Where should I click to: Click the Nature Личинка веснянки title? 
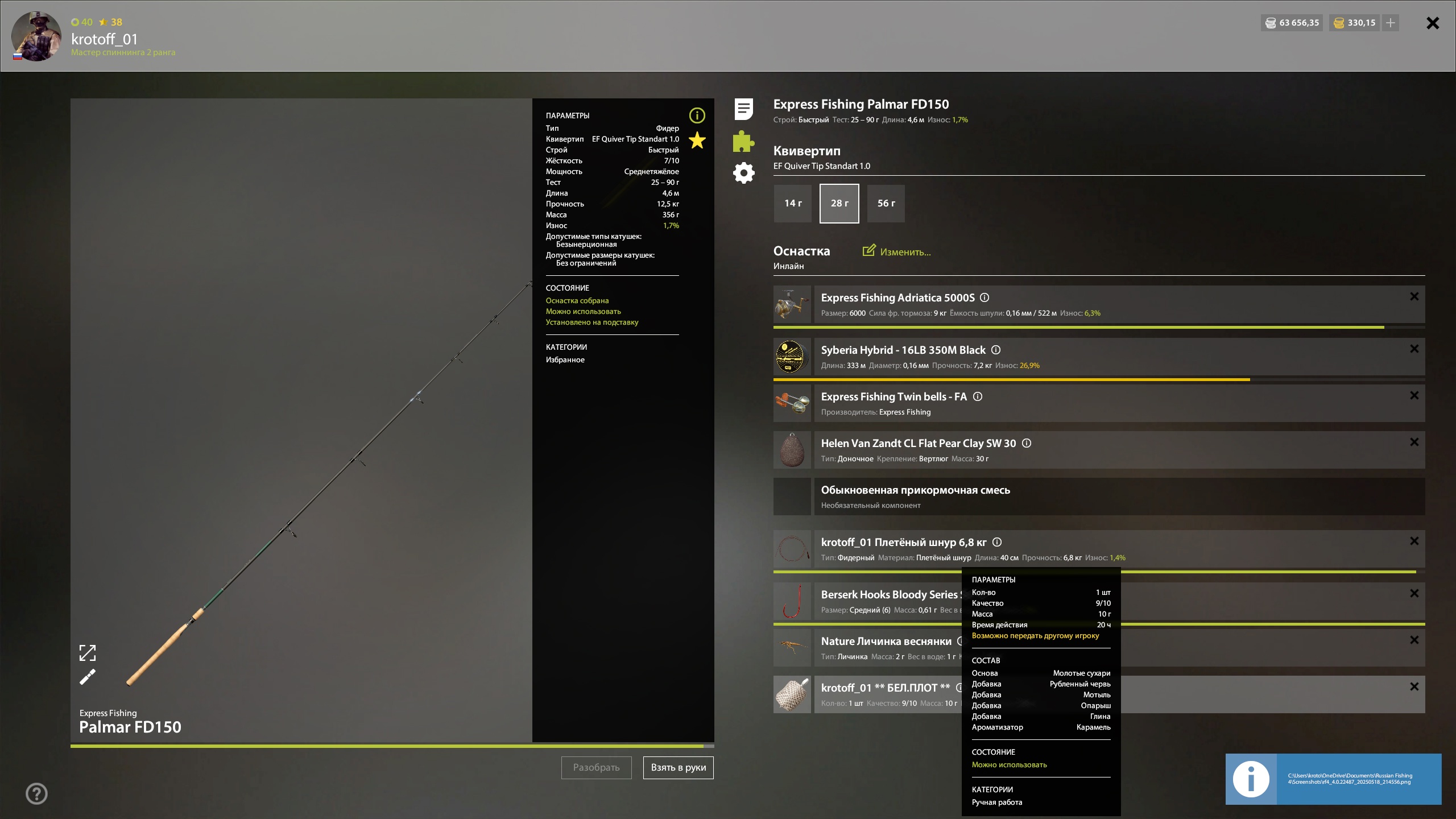[x=886, y=641]
